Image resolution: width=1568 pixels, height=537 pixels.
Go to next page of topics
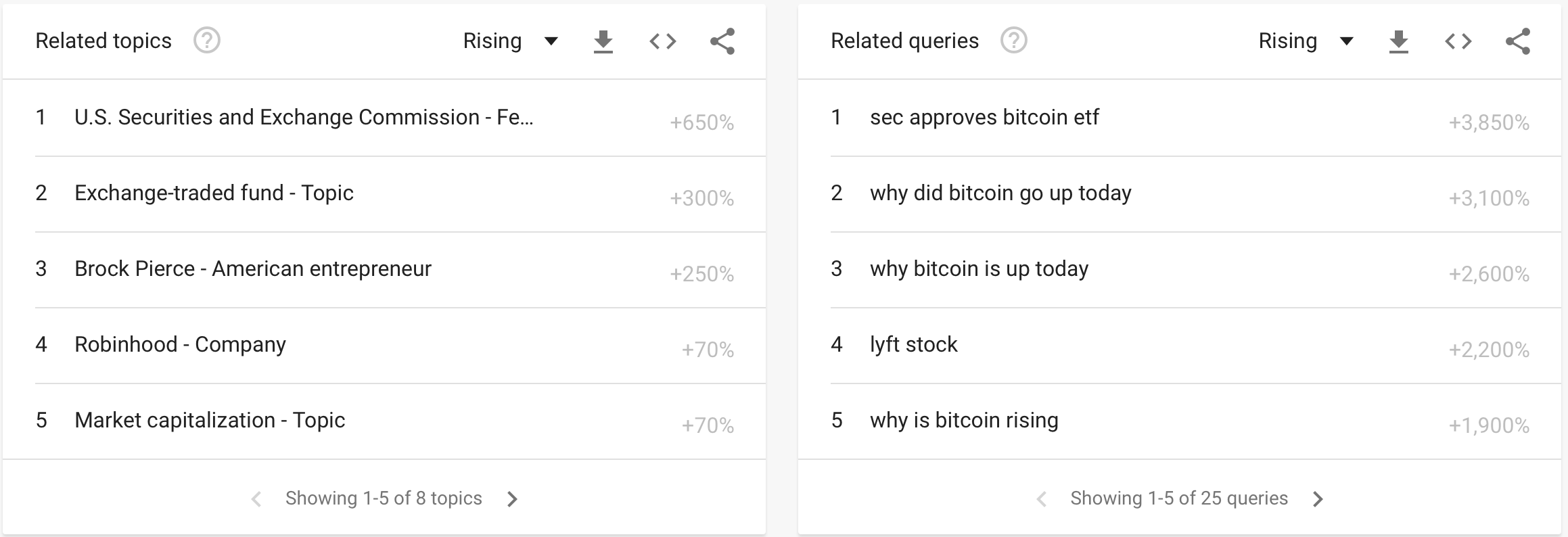[x=512, y=499]
